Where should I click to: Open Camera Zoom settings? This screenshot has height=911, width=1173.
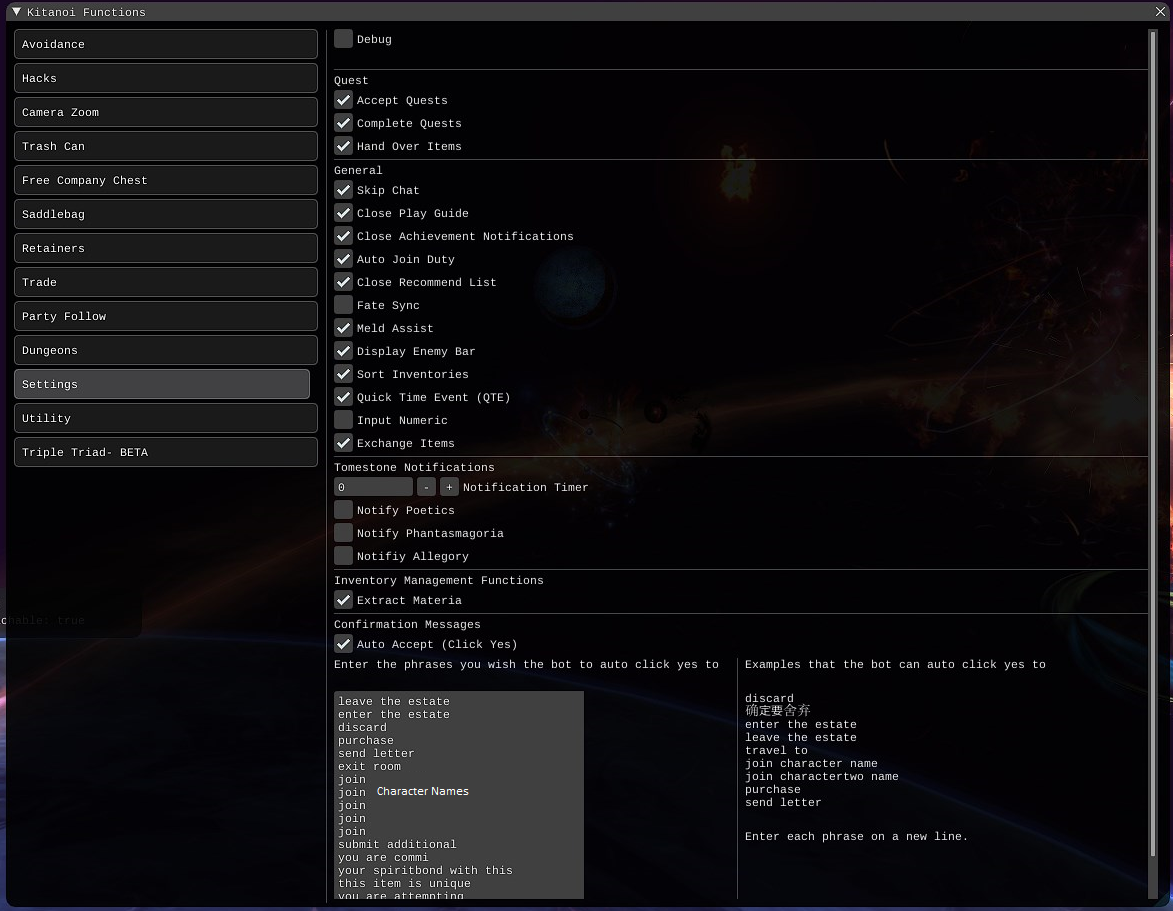(x=165, y=112)
